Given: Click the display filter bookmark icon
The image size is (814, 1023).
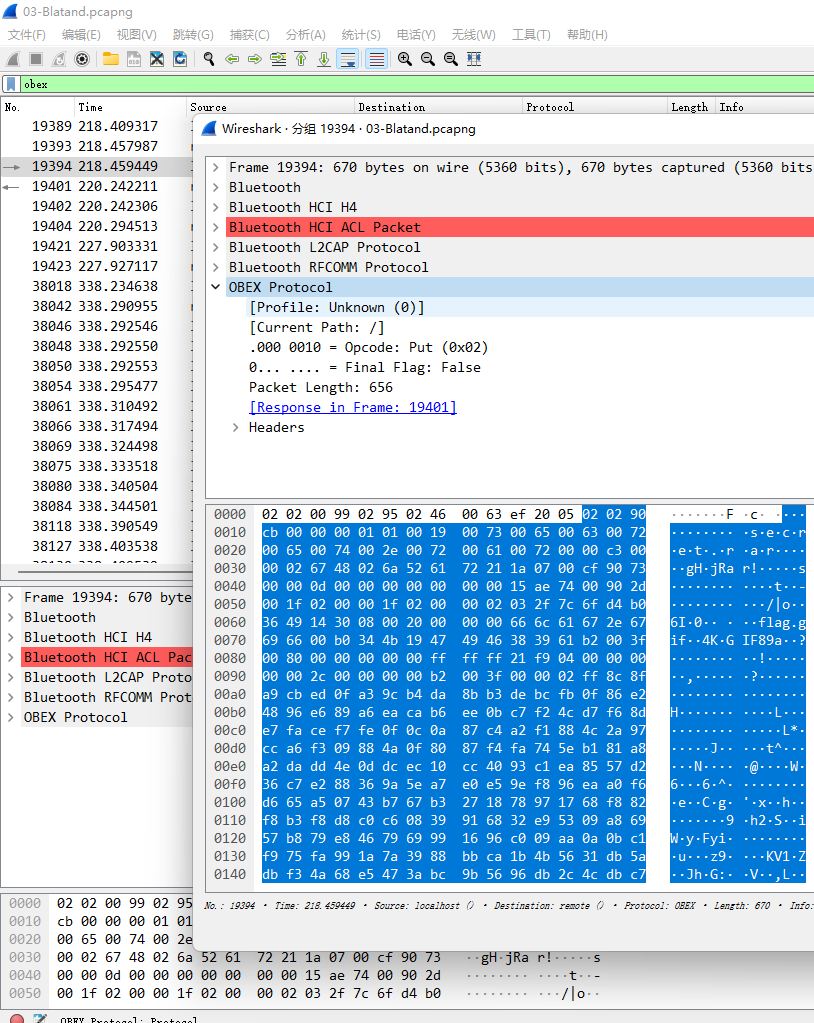Looking at the screenshot, I should [11, 84].
